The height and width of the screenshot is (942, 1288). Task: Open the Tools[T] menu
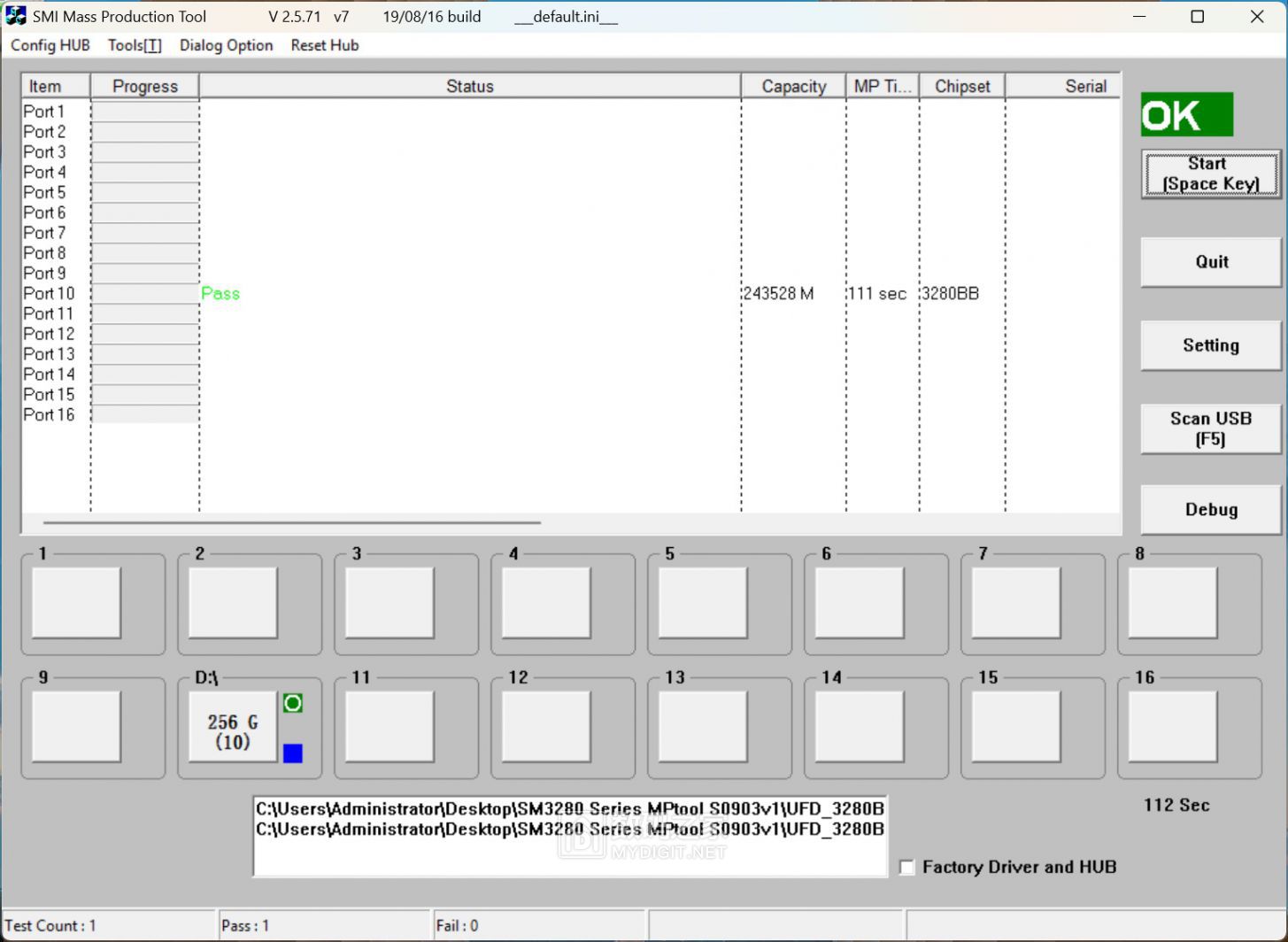135,45
